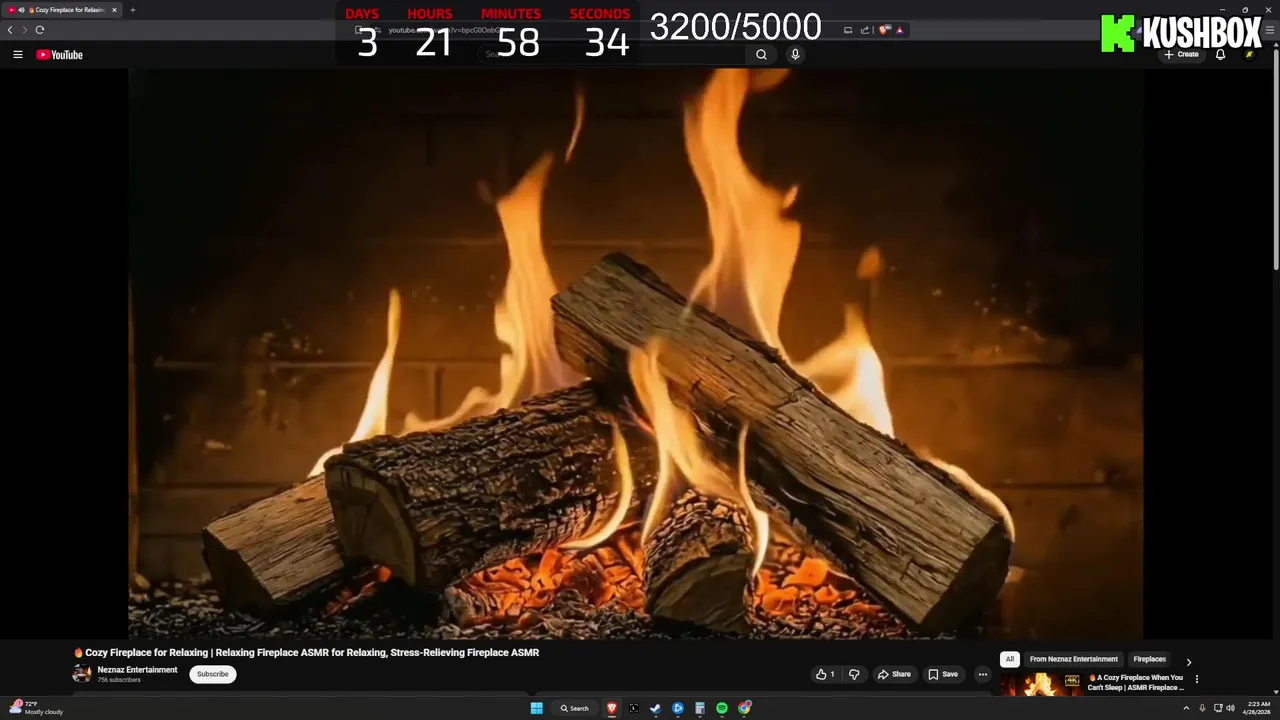Viewport: 1280px width, 720px height.
Task: Close the Cozy Fireplace browser tab
Action: click(x=114, y=10)
